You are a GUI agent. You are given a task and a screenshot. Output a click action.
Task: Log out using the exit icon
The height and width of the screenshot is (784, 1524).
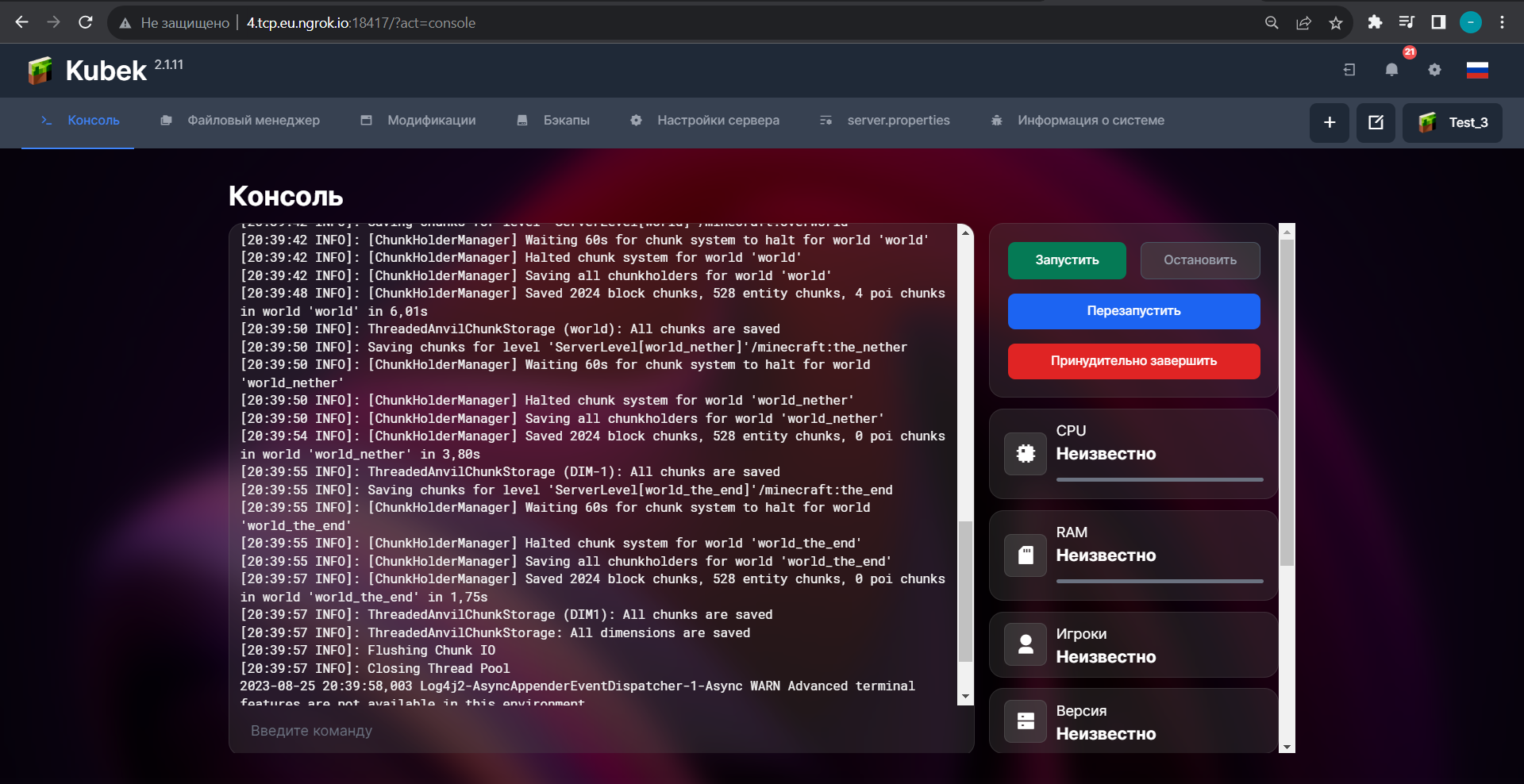pos(1348,70)
